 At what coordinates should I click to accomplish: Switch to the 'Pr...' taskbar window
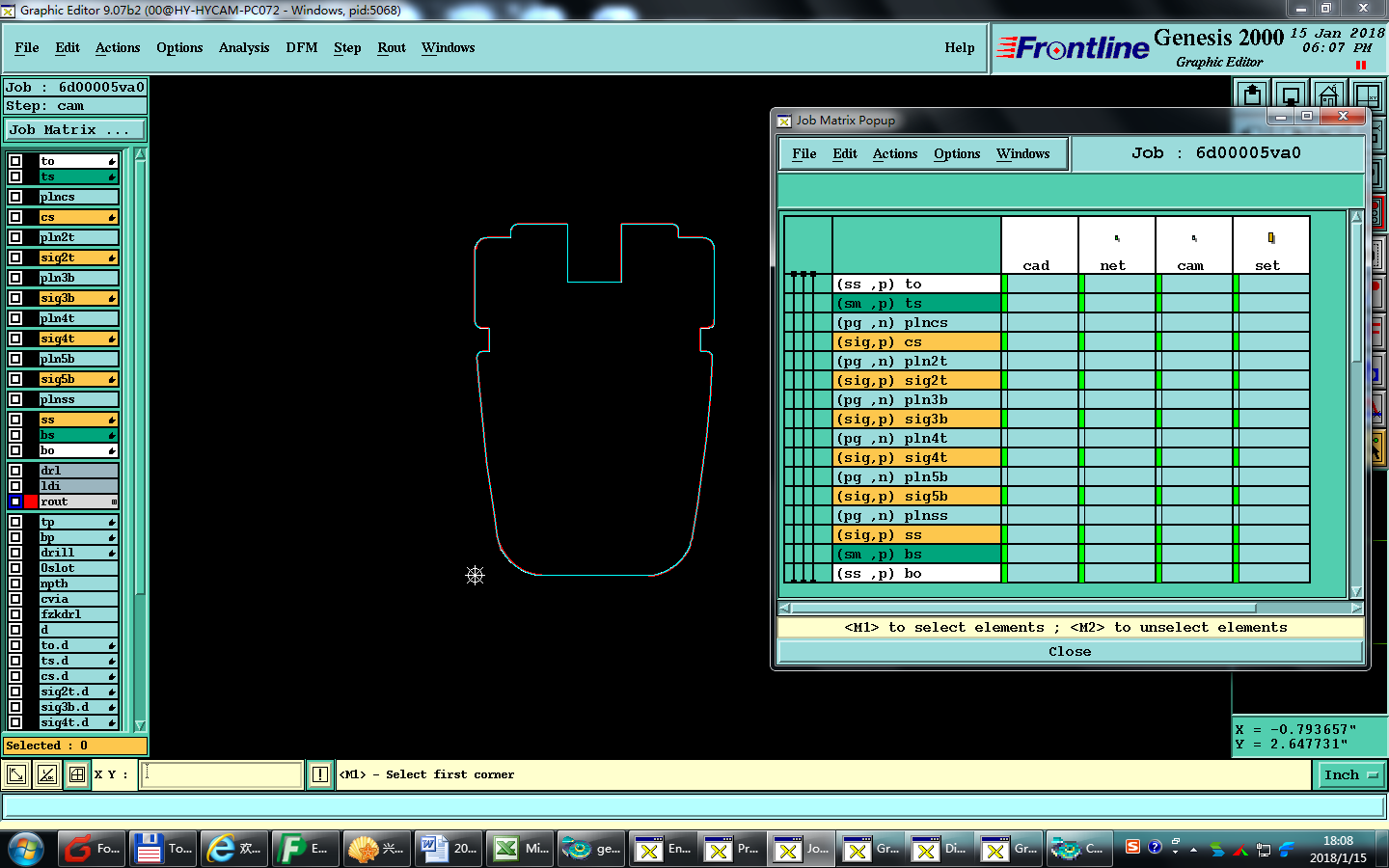pos(731,849)
